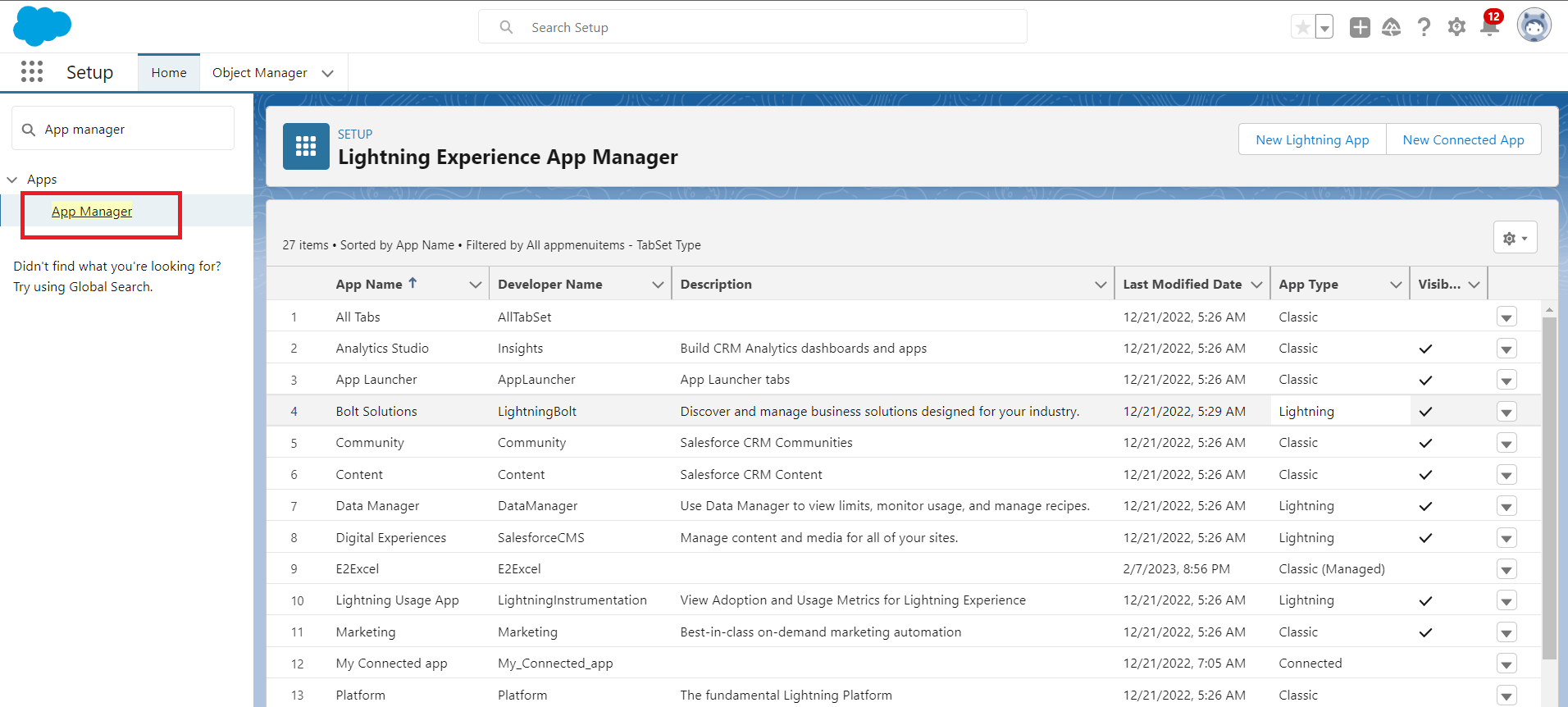Open row actions for Content
The image size is (1568, 707).
[x=1506, y=475]
